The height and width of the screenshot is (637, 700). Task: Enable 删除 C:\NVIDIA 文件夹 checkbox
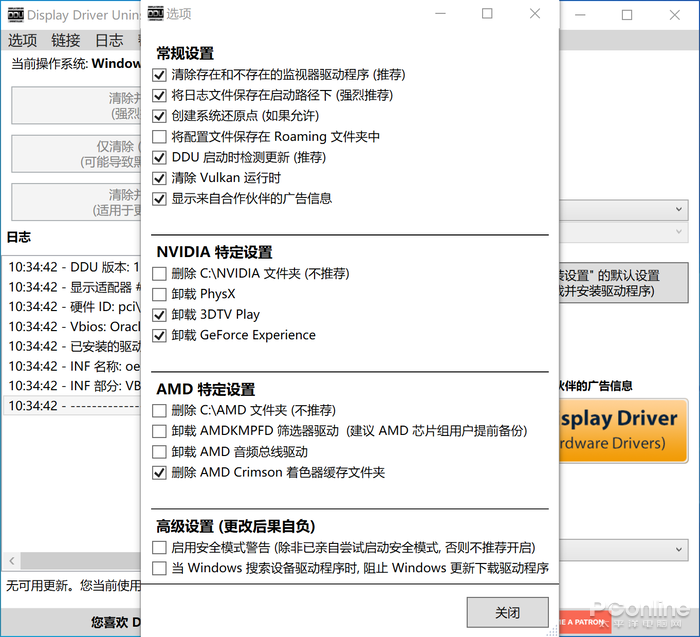click(x=159, y=274)
